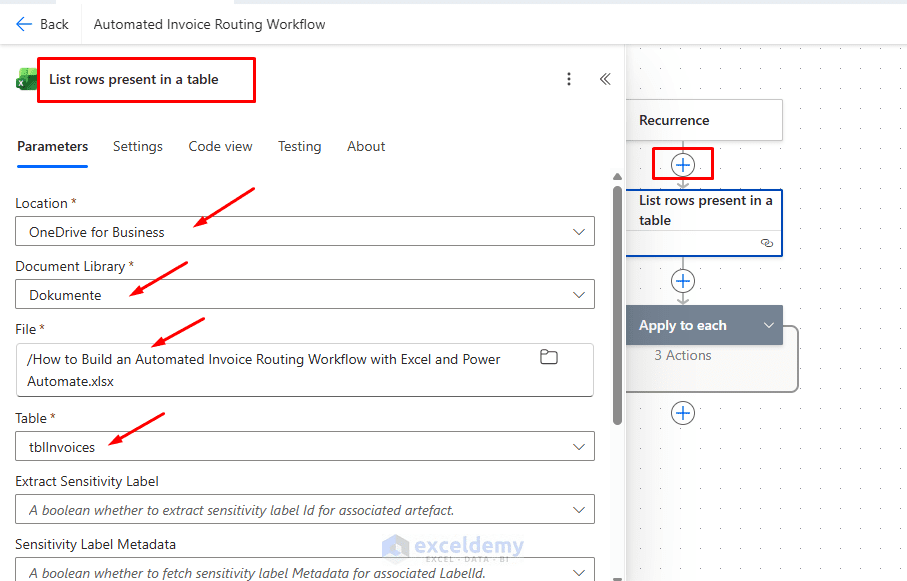907x581 pixels.
Task: Open the Location dropdown
Action: tap(305, 231)
